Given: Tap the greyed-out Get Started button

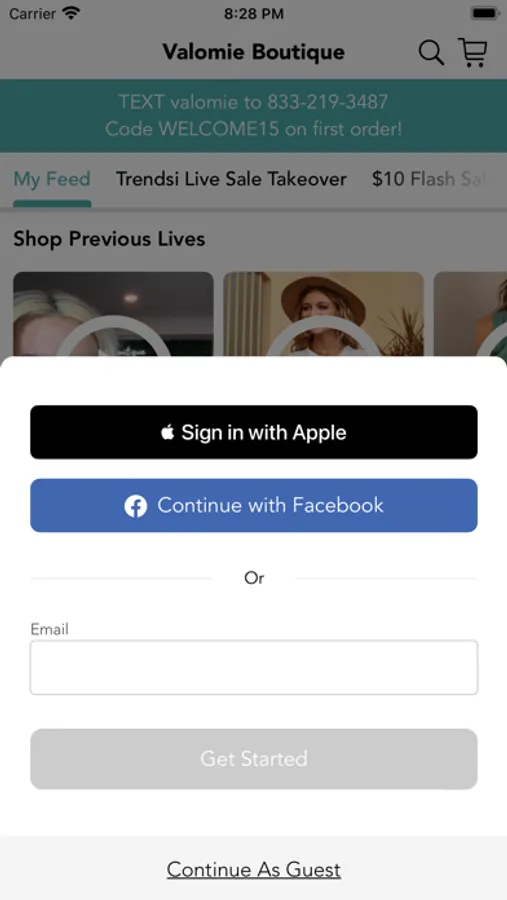Looking at the screenshot, I should pyautogui.click(x=254, y=759).
